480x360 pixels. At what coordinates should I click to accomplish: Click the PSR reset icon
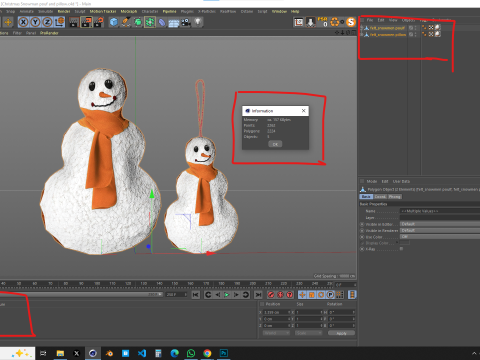[323, 22]
